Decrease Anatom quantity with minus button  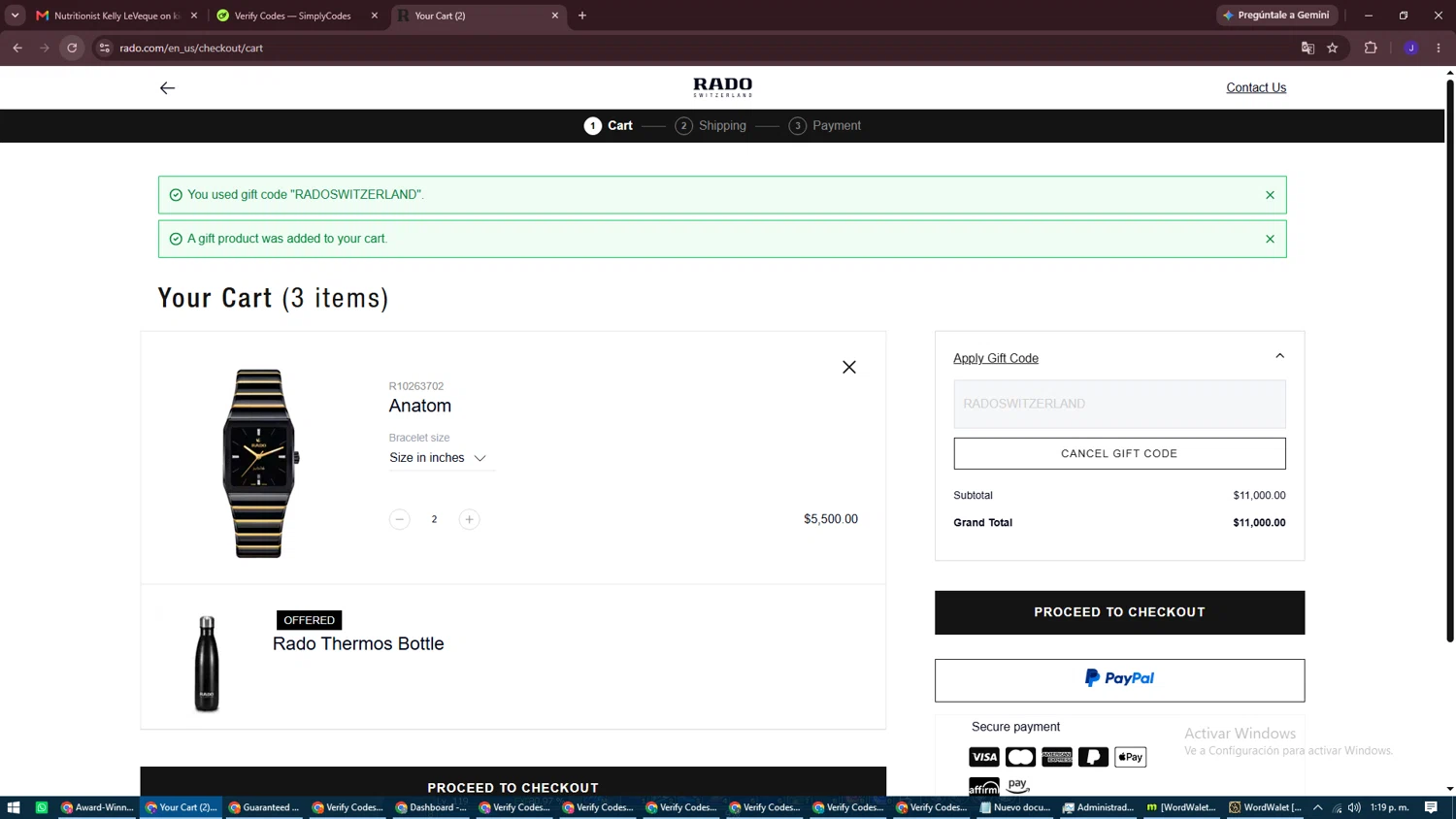399,519
